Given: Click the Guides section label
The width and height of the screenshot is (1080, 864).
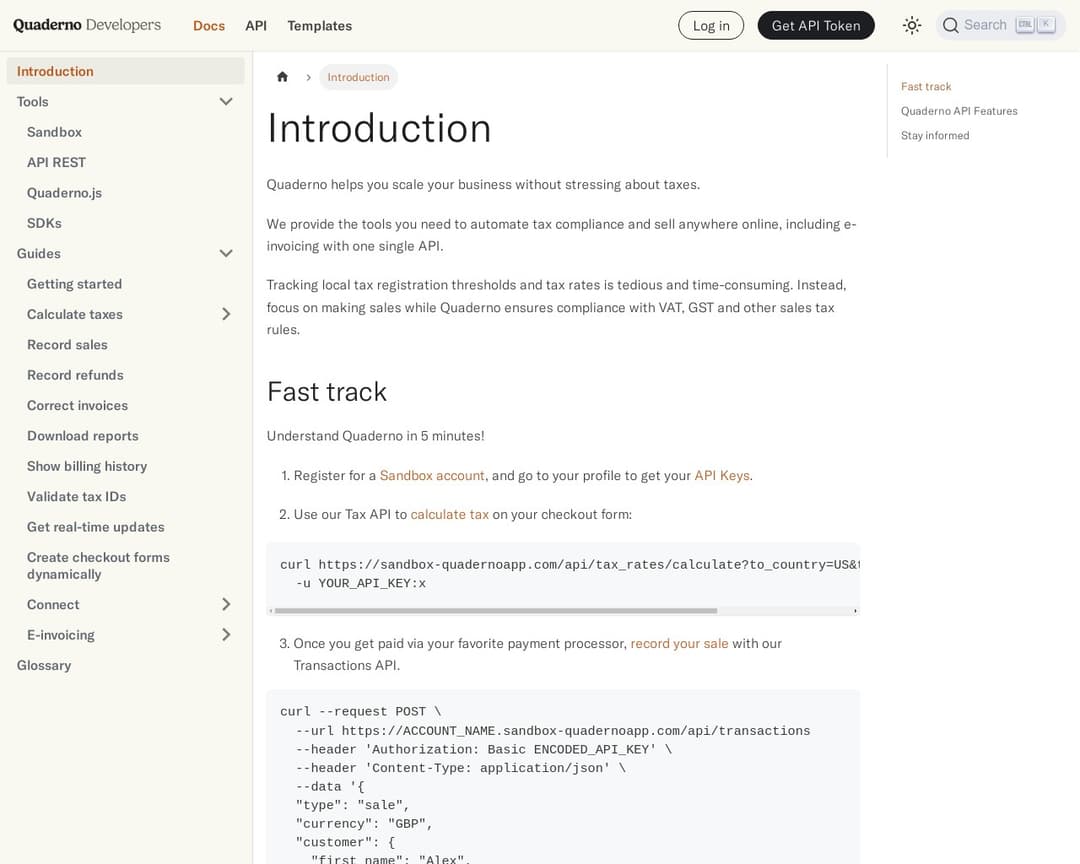Looking at the screenshot, I should (39, 253).
